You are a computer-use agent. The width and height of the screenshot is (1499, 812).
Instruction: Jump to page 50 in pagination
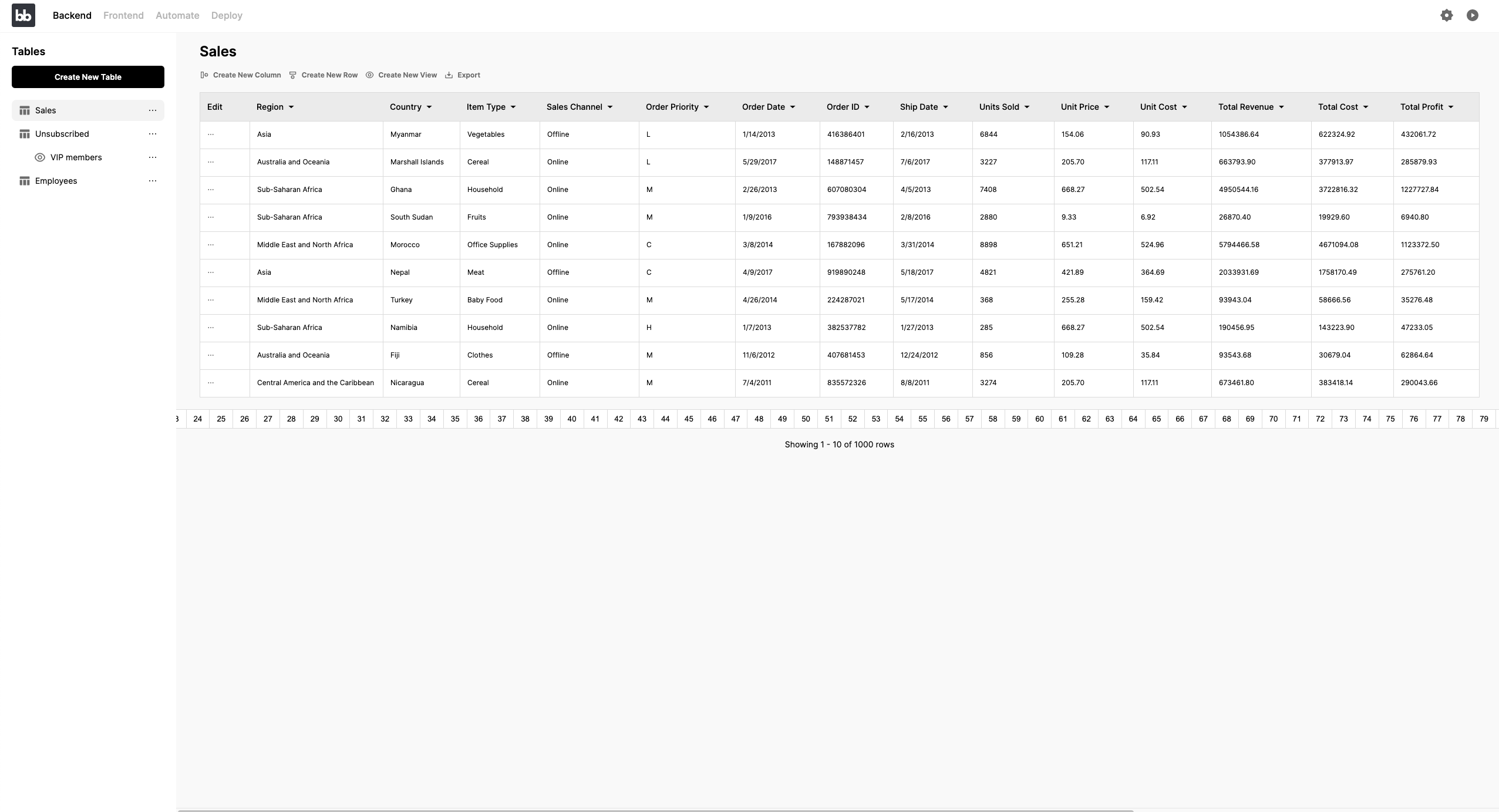click(805, 419)
